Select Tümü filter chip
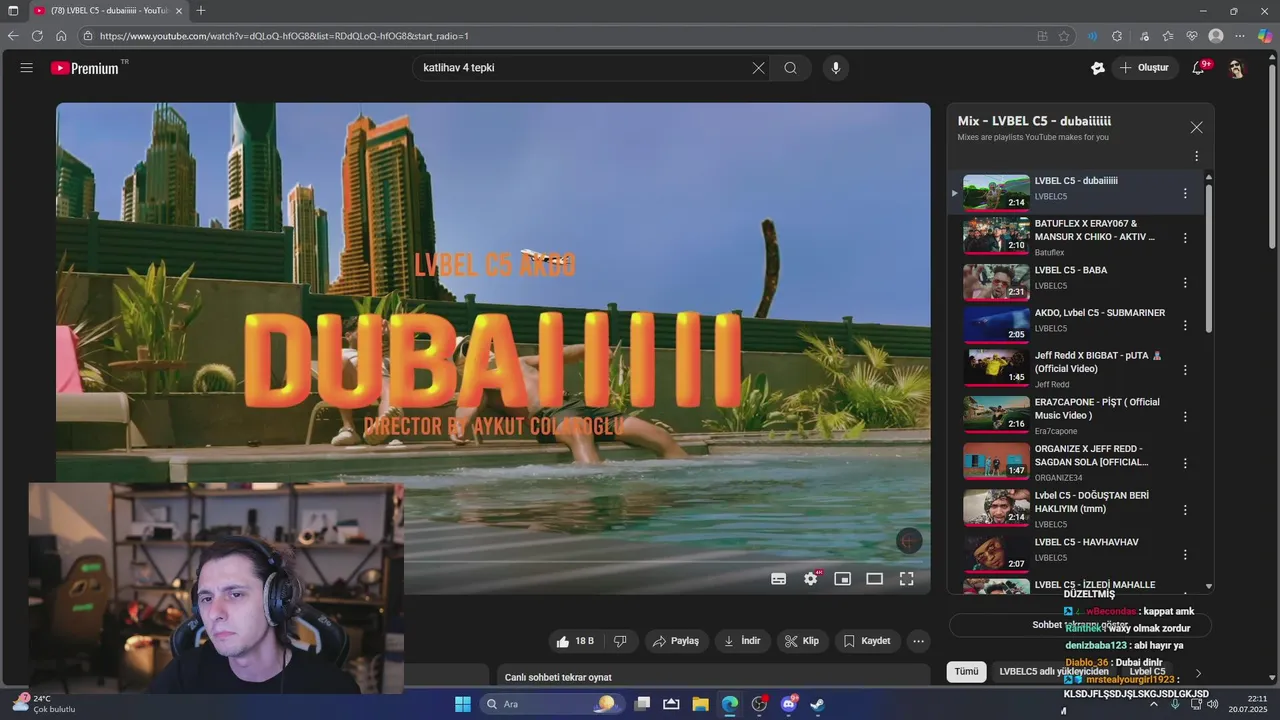This screenshot has width=1280, height=720. point(966,672)
